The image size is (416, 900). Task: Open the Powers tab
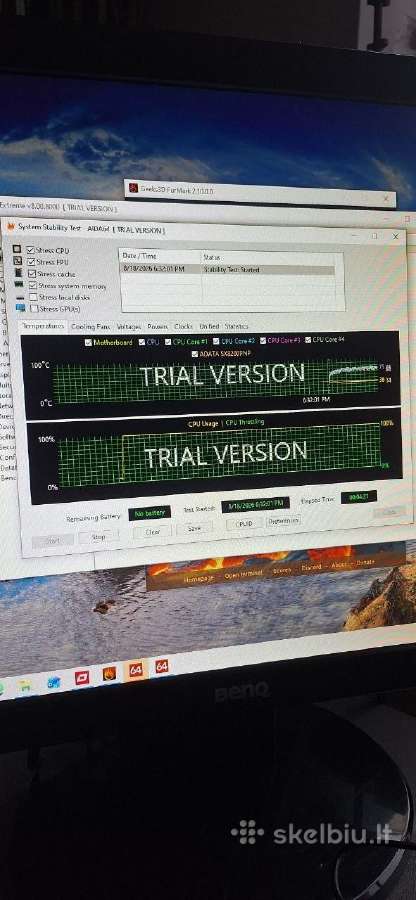pos(157,327)
